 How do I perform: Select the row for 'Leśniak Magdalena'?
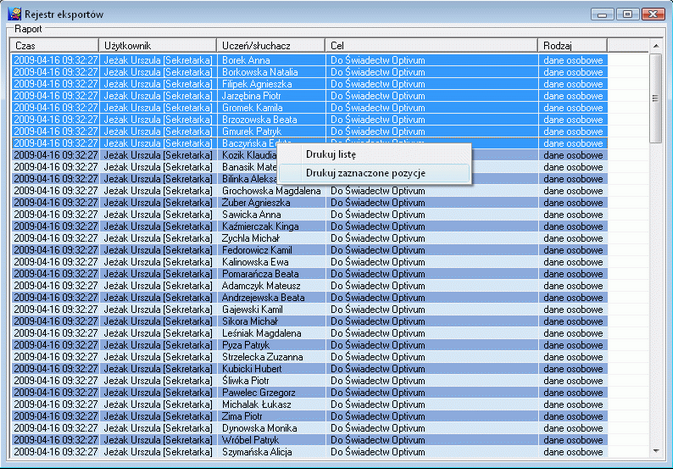(309, 333)
